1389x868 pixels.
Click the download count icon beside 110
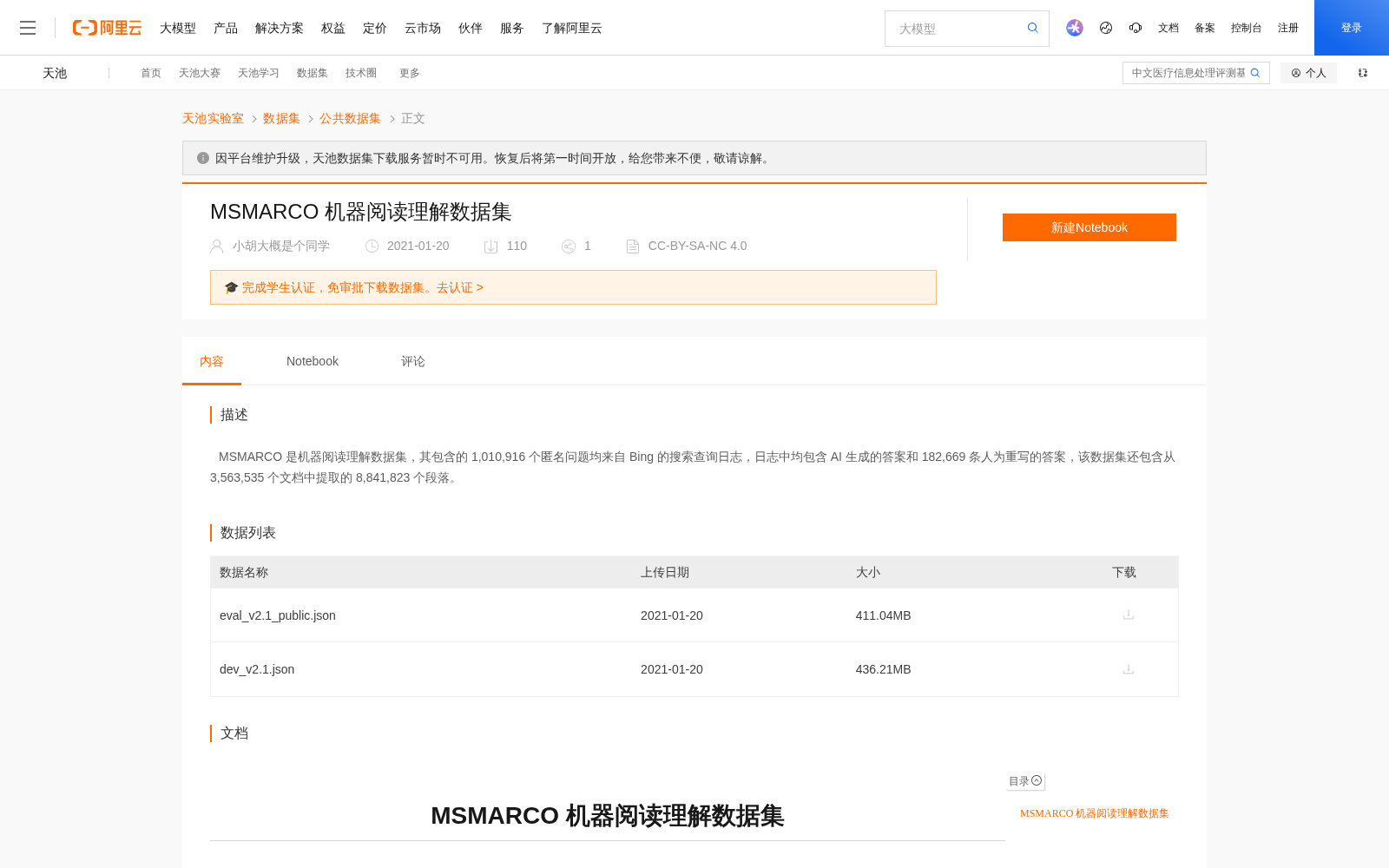pos(490,247)
